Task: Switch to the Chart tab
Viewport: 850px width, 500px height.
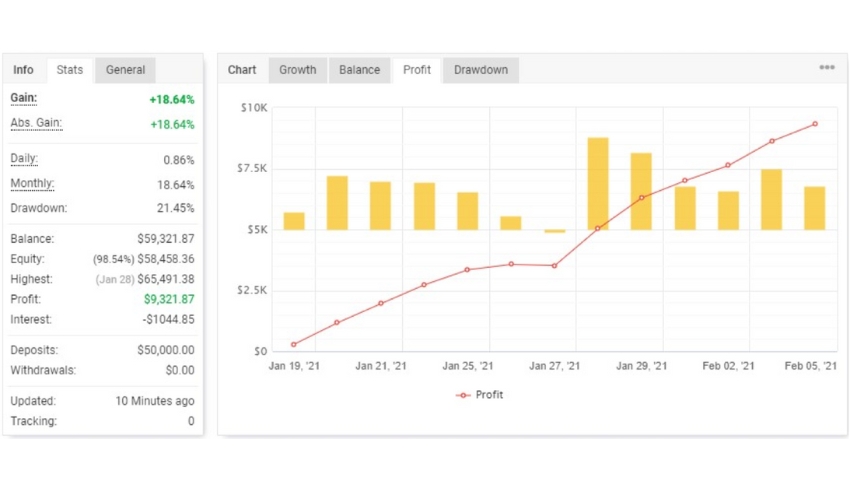Action: (242, 70)
